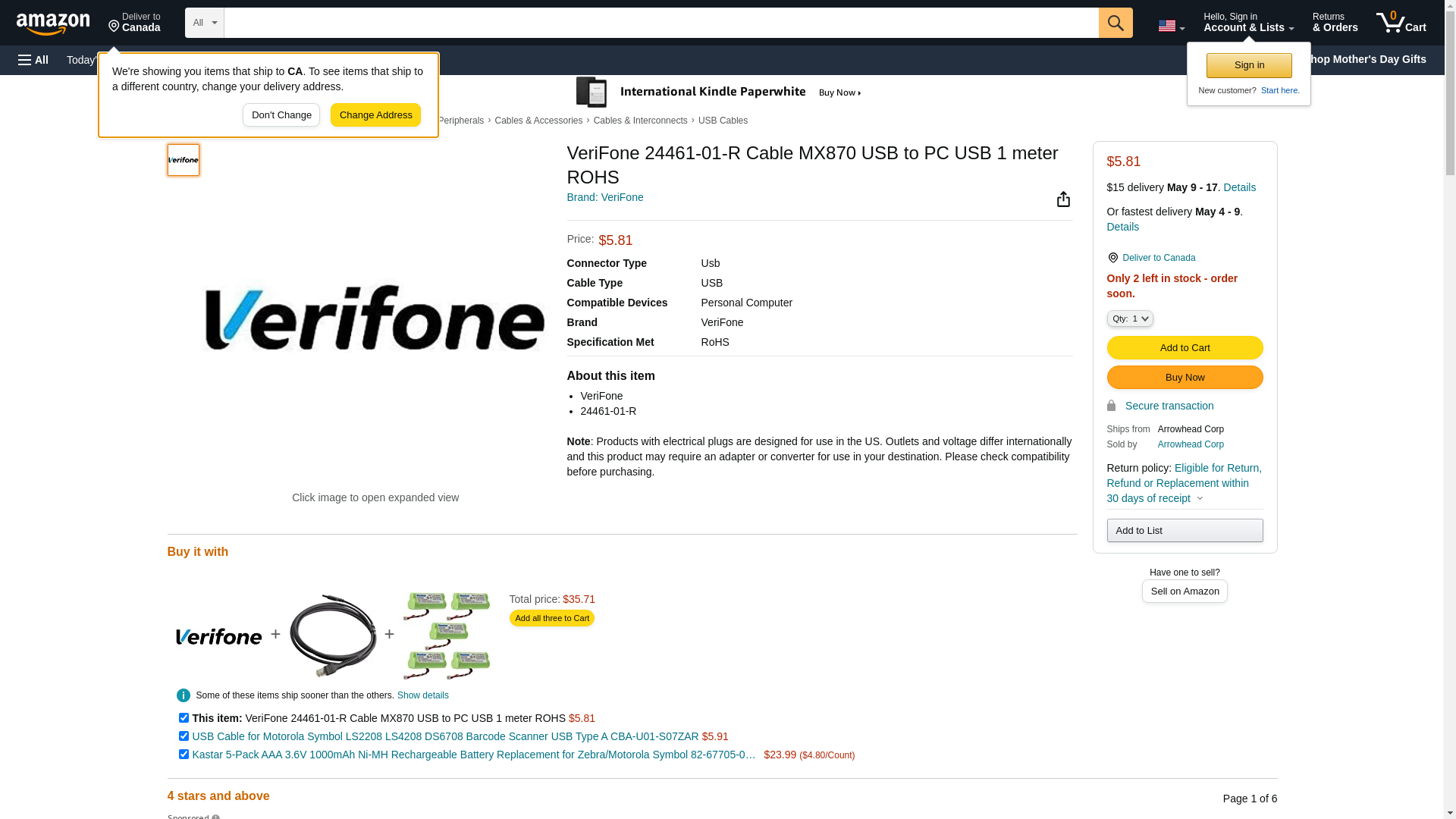This screenshot has width=1456, height=819.
Task: Click the Add to Cart button
Action: tap(1185, 347)
